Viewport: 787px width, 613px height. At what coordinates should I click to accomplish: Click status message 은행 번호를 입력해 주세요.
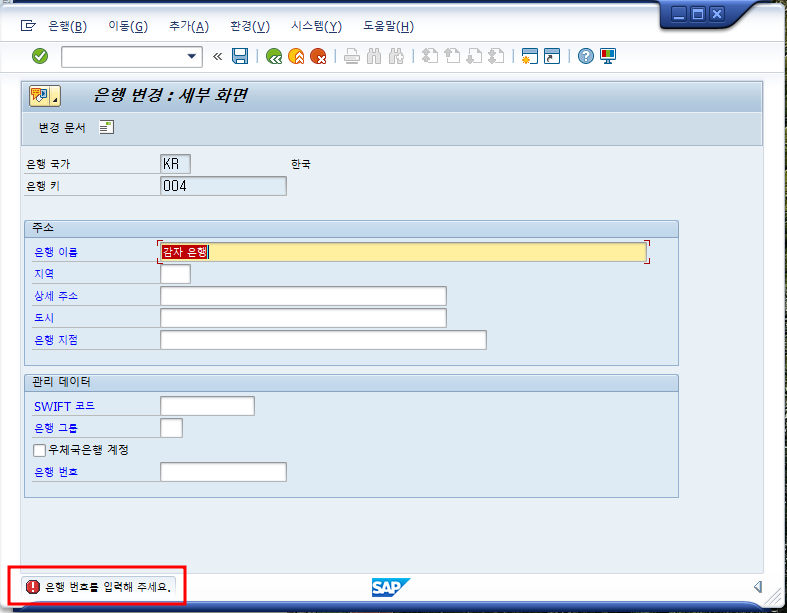coord(108,587)
